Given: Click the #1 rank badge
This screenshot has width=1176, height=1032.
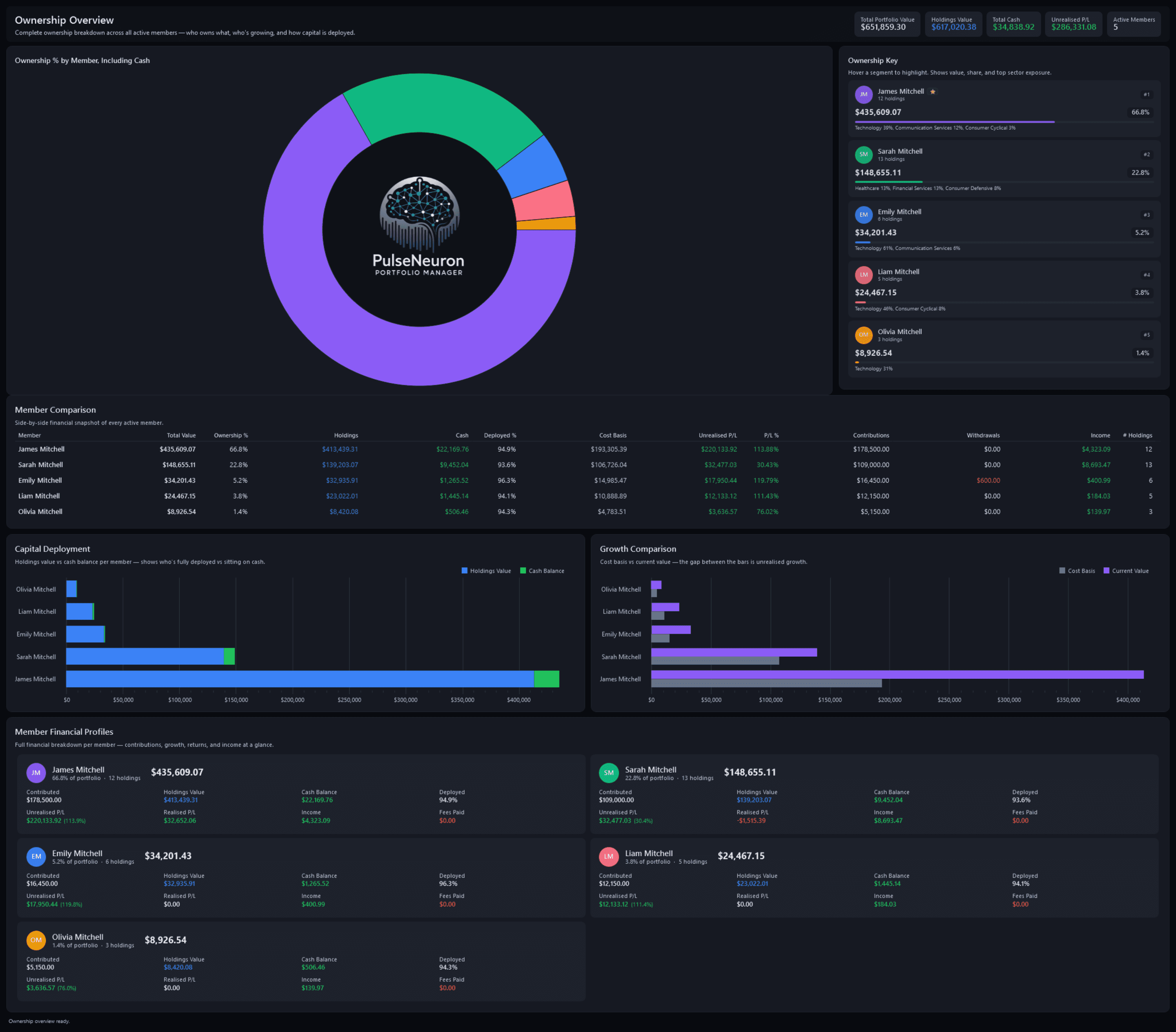Looking at the screenshot, I should [1147, 95].
